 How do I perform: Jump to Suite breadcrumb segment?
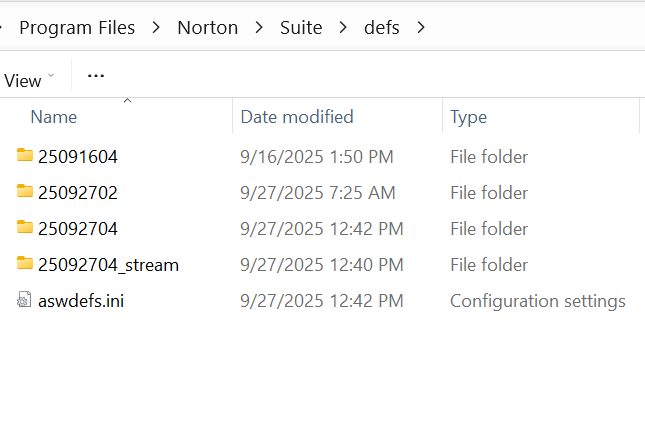point(301,28)
